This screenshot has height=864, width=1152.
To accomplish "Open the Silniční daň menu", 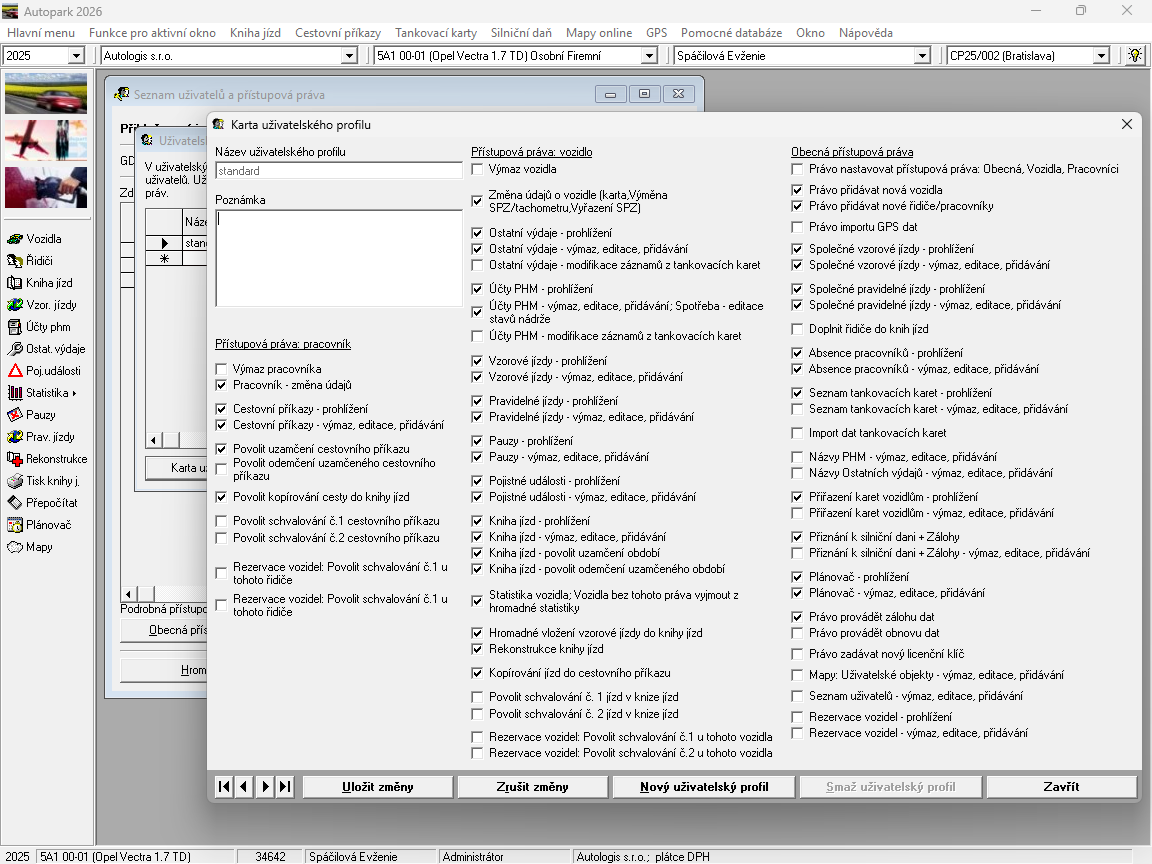I will pos(521,33).
